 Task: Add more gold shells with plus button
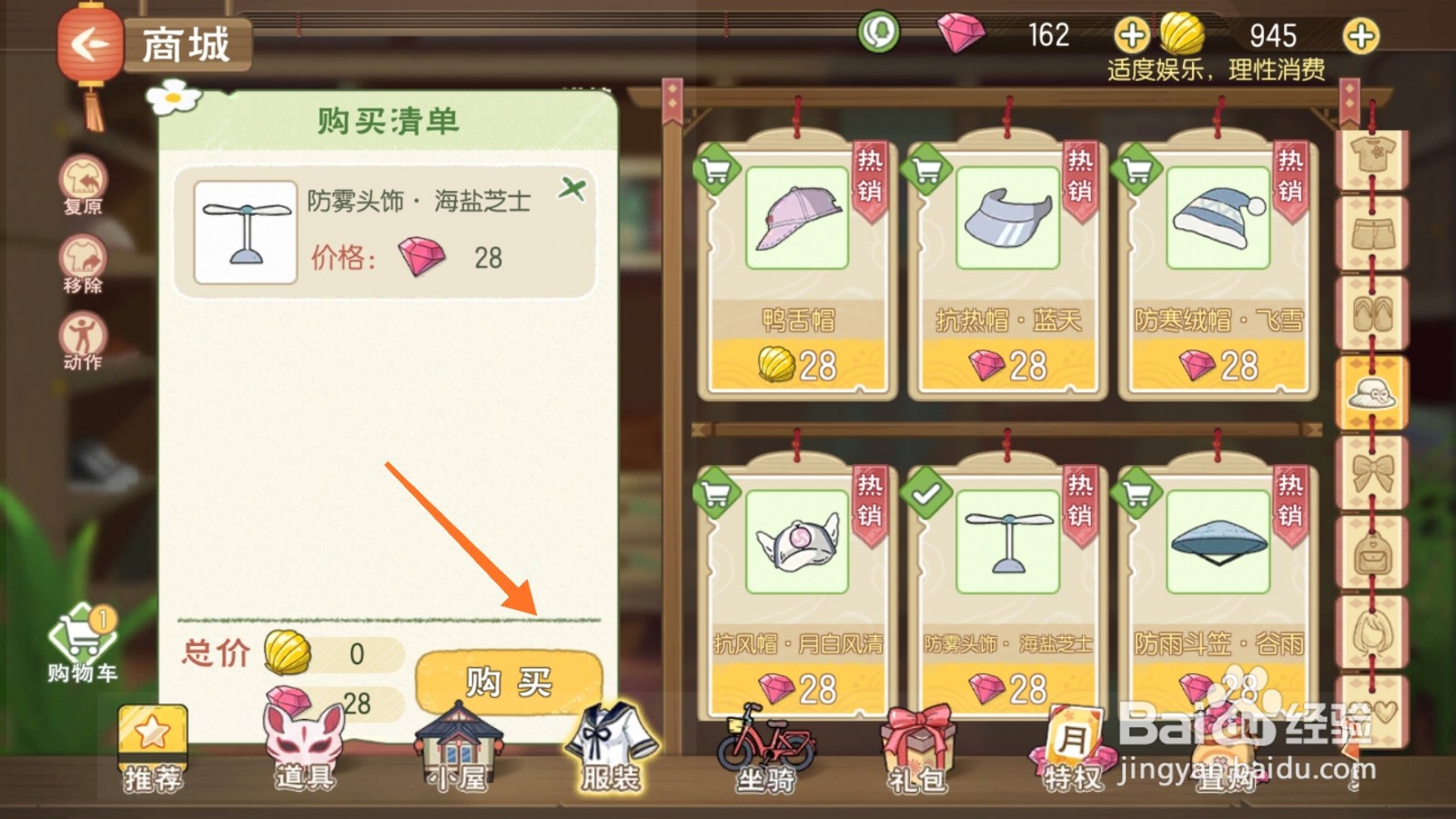click(1361, 36)
